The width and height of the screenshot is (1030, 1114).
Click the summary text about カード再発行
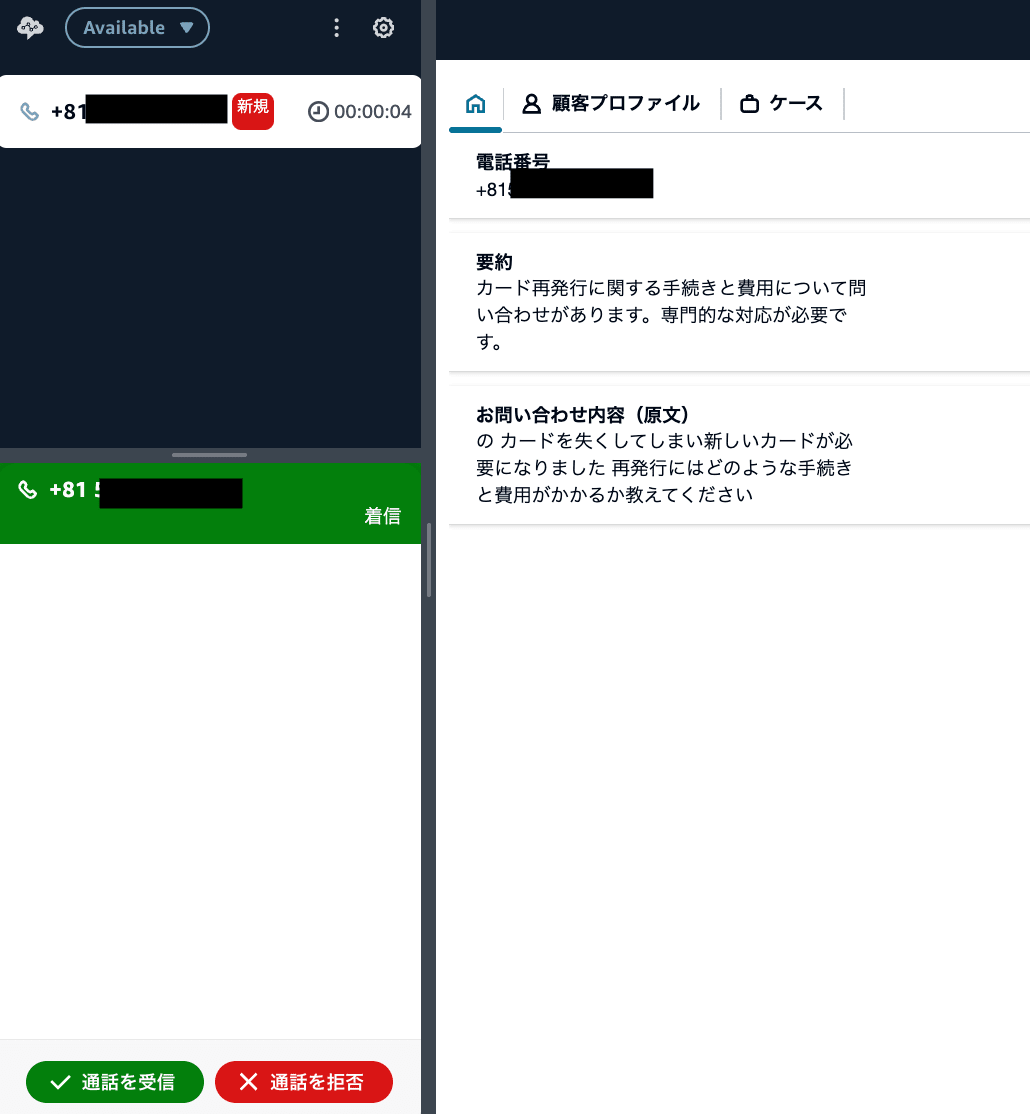[671, 315]
